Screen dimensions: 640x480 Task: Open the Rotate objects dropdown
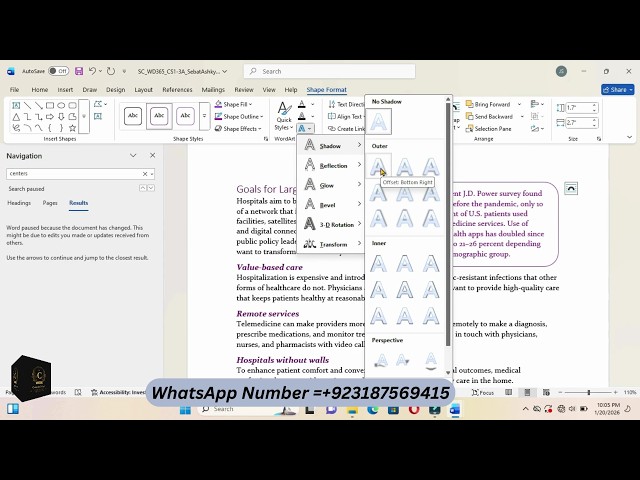[x=537, y=129]
